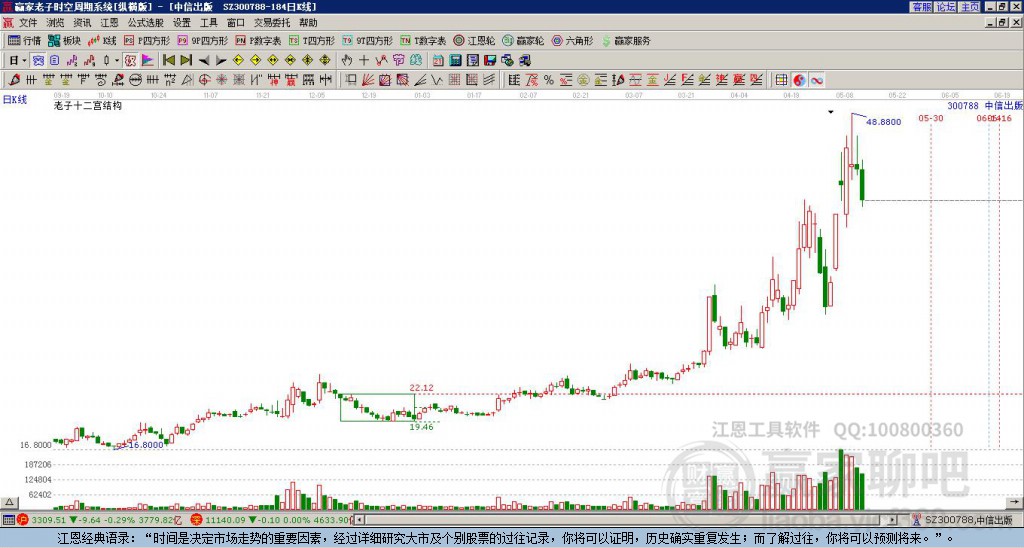Select the percent % tool

(549, 80)
